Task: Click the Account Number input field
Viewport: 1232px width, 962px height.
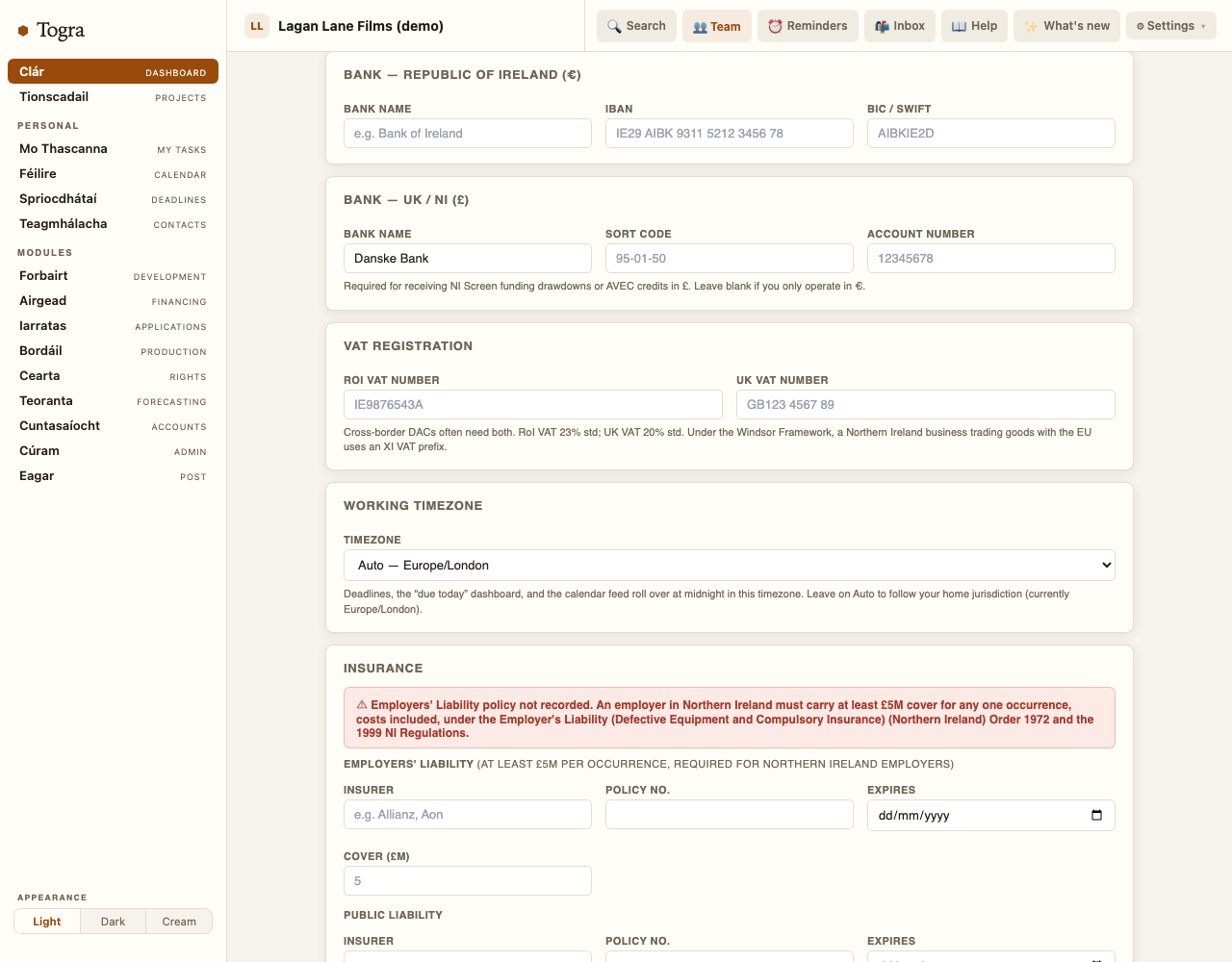Action: click(x=991, y=259)
